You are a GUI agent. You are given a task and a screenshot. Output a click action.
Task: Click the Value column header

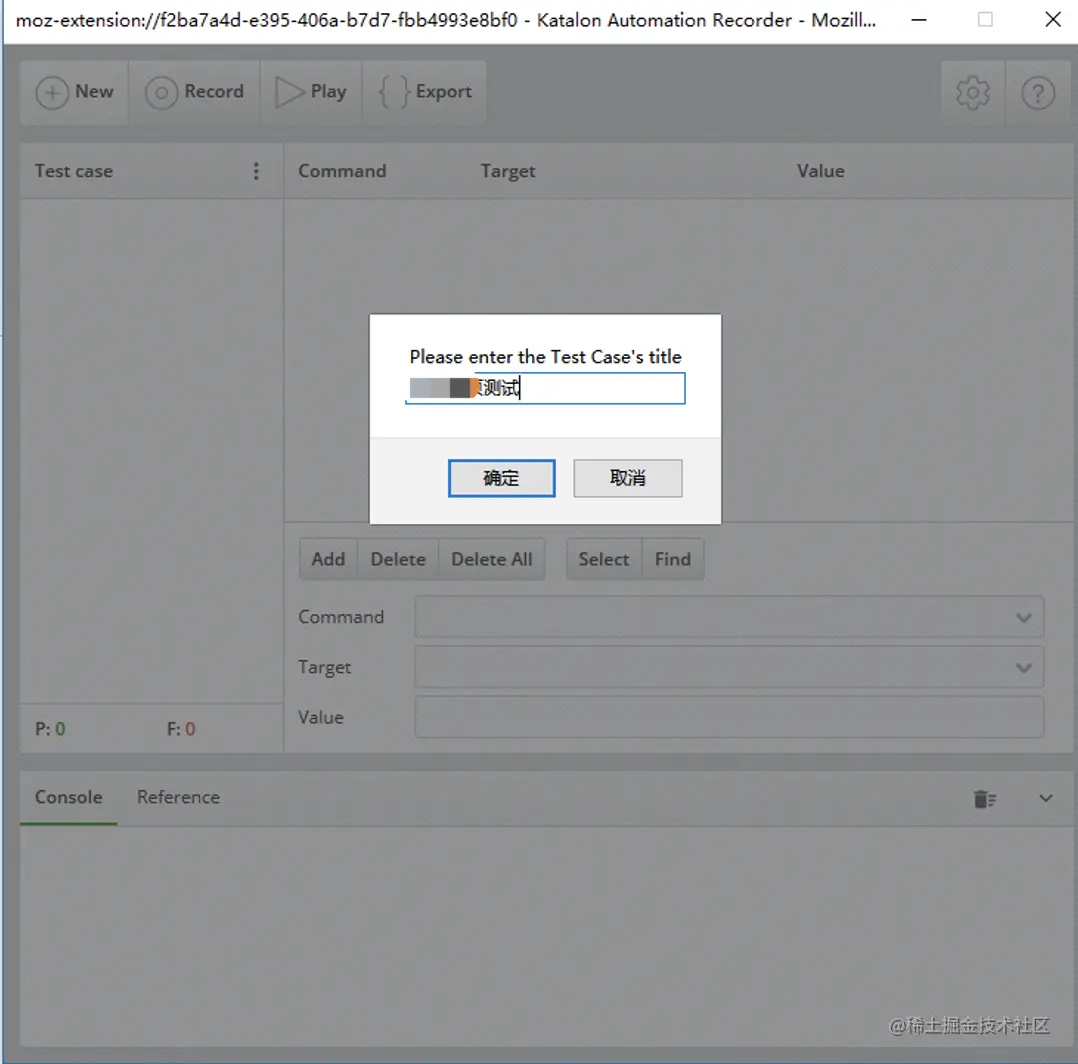(821, 171)
